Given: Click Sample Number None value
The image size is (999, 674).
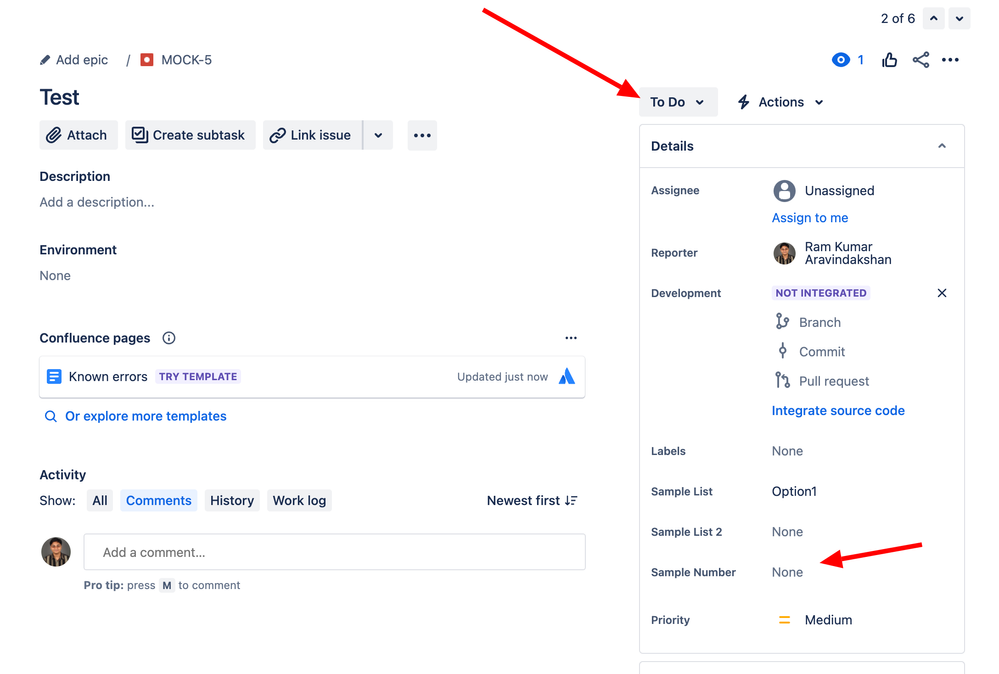Looking at the screenshot, I should tap(787, 572).
